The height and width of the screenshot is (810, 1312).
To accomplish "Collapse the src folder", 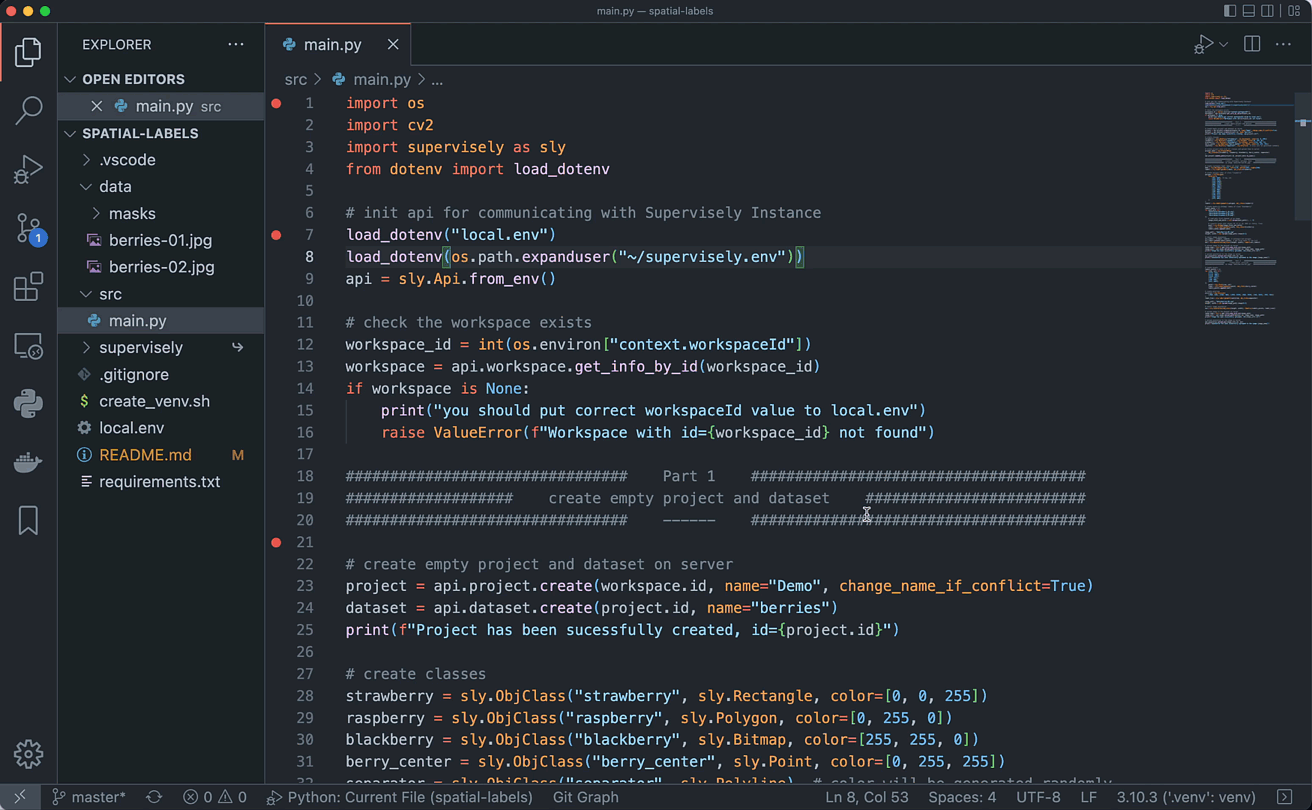I will (x=161, y=294).
